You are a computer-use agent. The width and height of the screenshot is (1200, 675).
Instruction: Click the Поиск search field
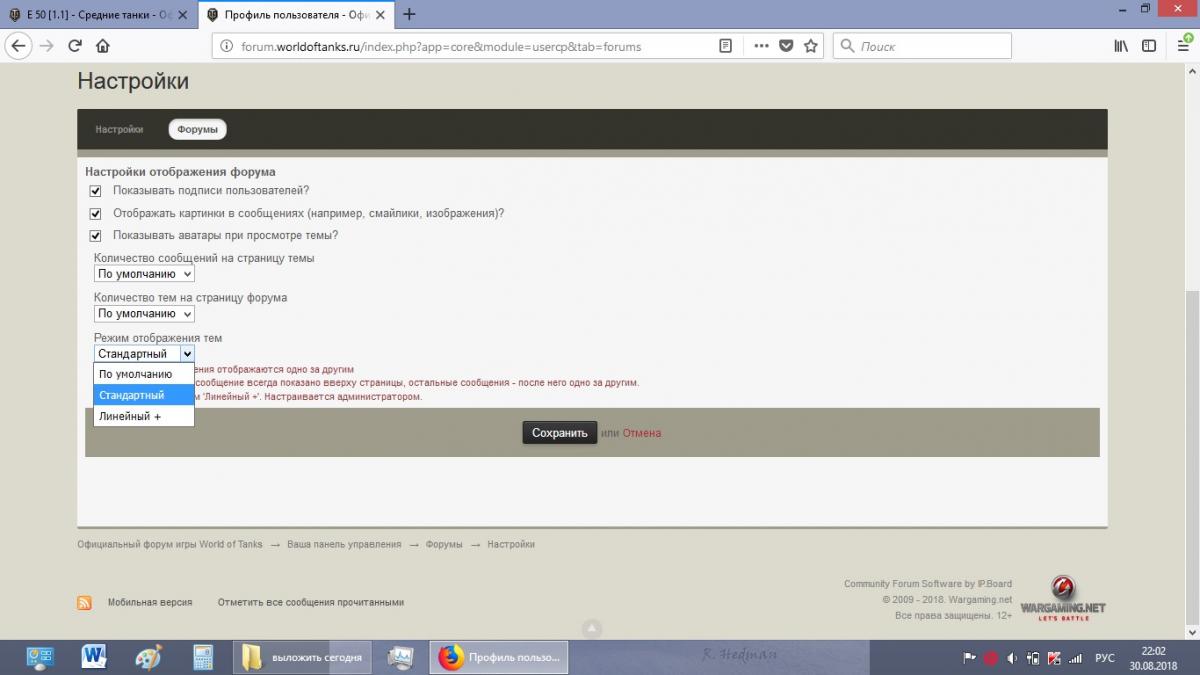point(922,46)
